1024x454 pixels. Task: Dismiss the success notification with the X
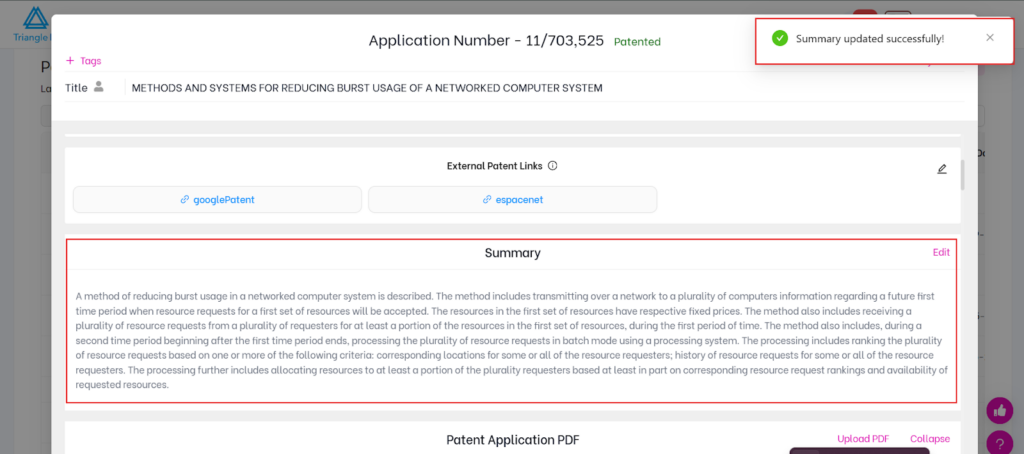pos(989,38)
